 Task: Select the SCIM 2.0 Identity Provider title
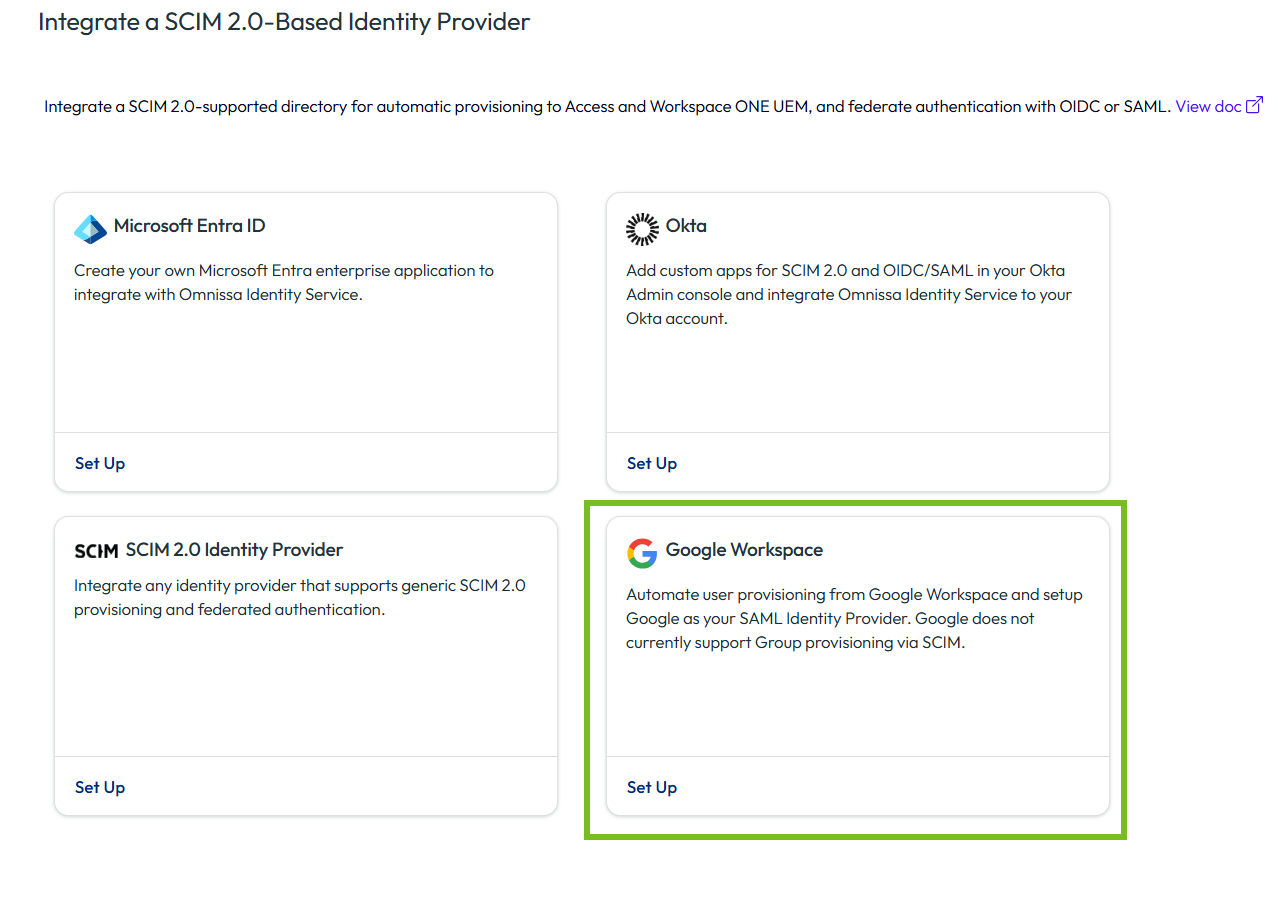pos(234,550)
